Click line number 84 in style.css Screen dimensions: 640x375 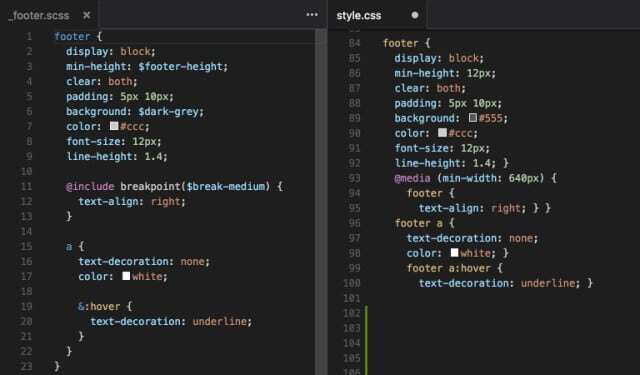coord(354,43)
